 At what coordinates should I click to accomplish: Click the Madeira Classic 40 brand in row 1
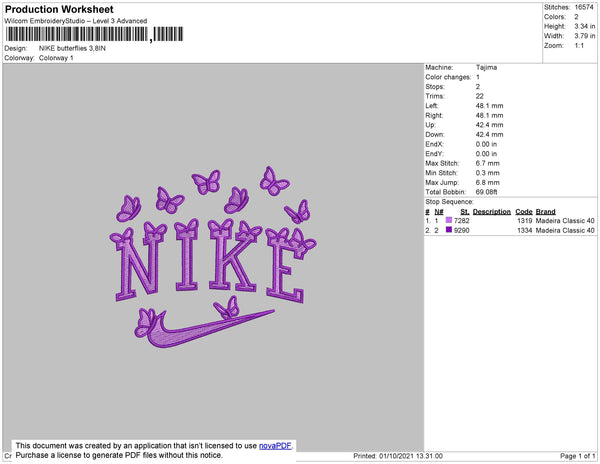point(565,221)
